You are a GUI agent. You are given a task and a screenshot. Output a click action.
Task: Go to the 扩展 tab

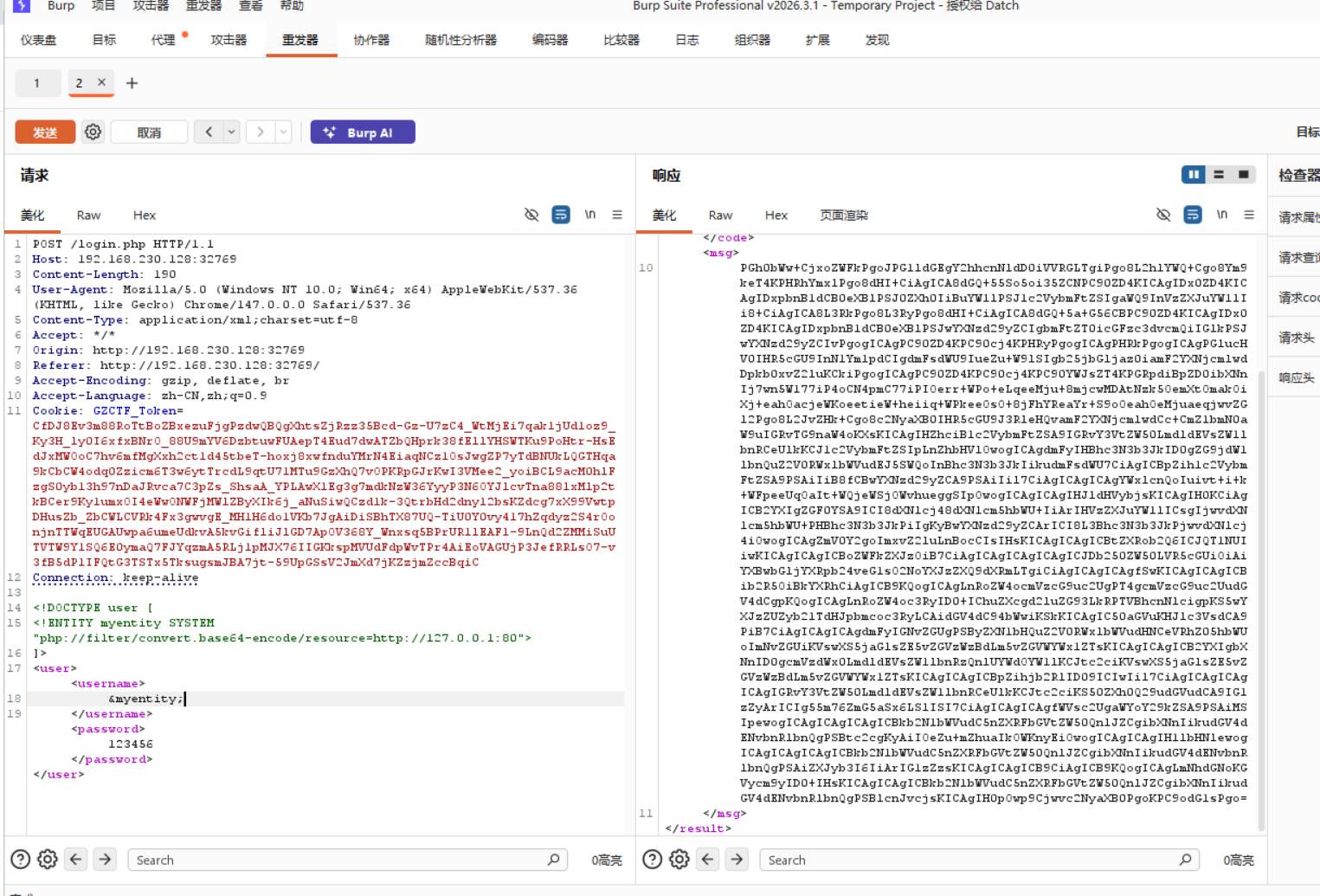tap(818, 40)
